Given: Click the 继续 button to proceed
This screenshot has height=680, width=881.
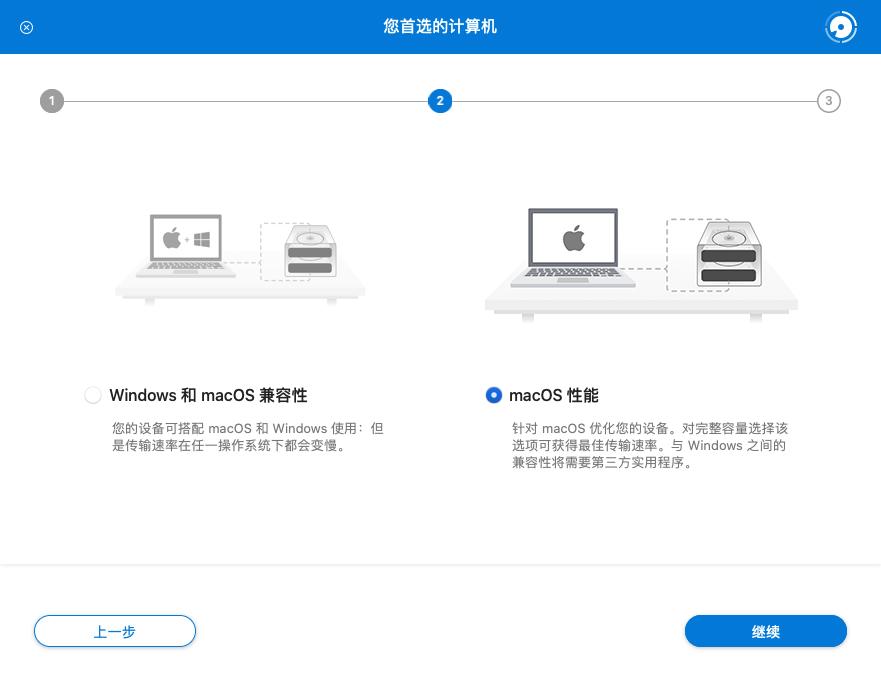Looking at the screenshot, I should tap(766, 631).
